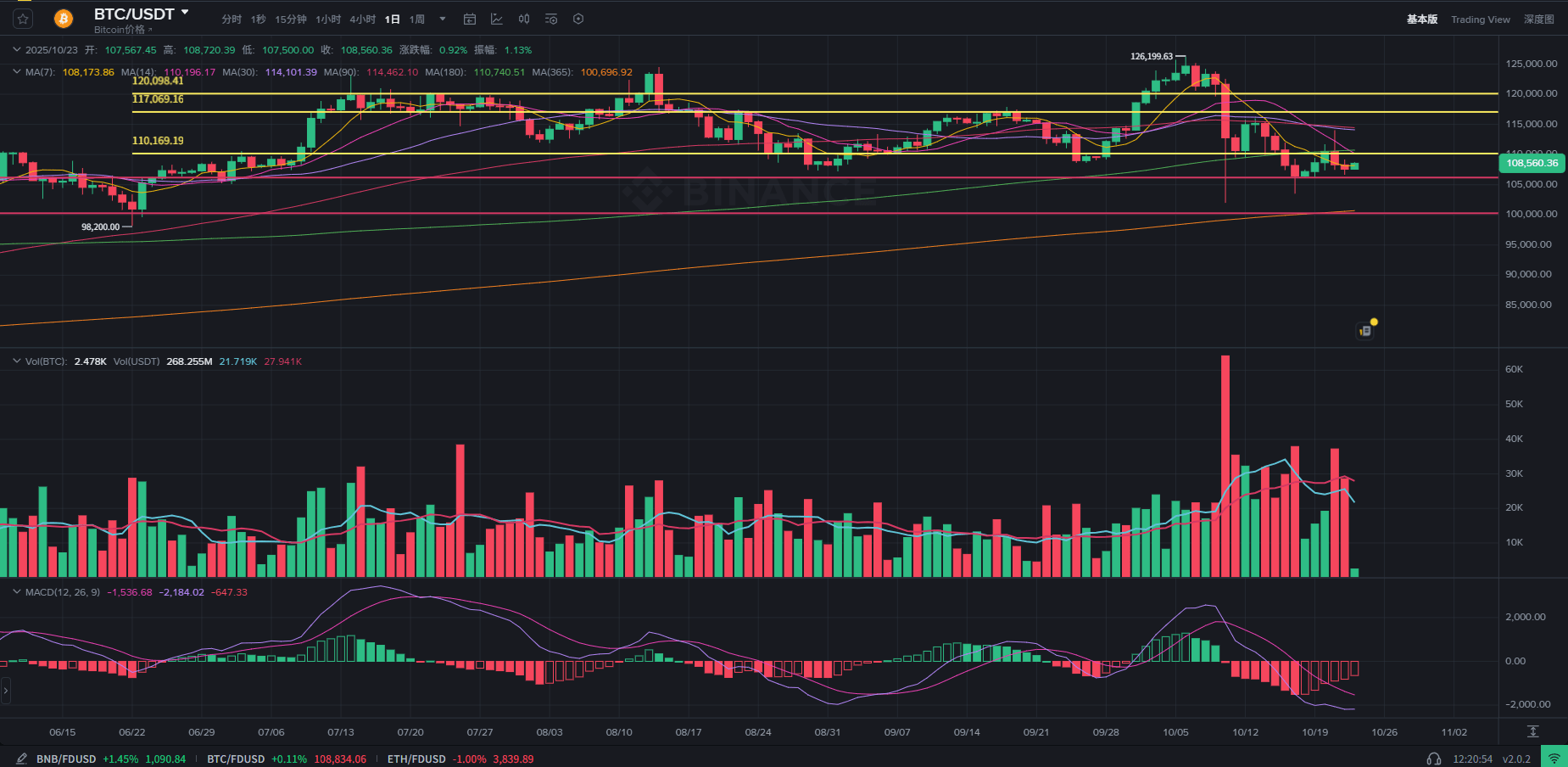Select the 1日 interval
Viewport: 1568px width, 767px height.
(392, 19)
